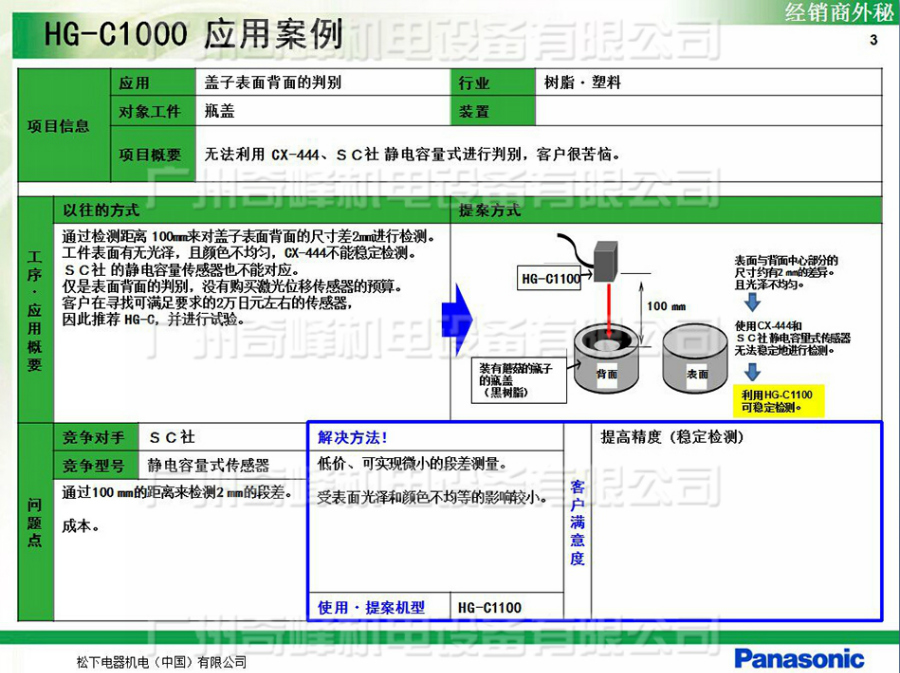Click the 客户满意度 vertical label

[x=577, y=522]
